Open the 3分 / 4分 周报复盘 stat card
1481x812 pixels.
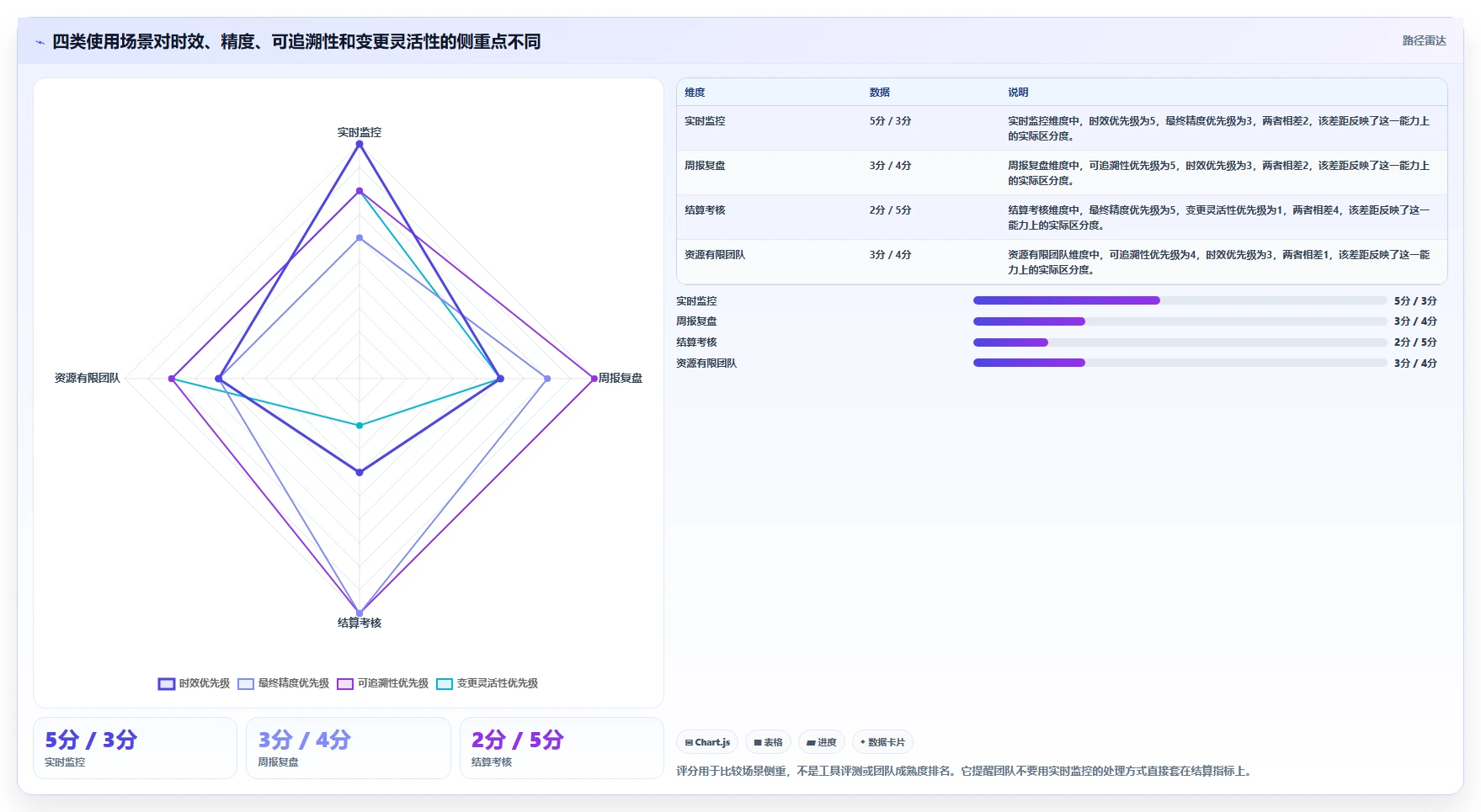click(349, 748)
